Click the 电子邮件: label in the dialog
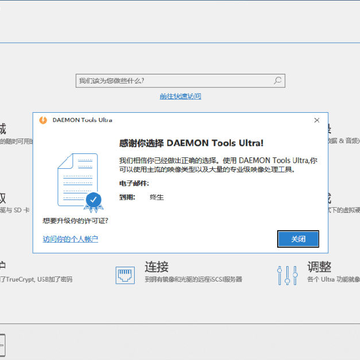360x360 pixels. point(134,184)
